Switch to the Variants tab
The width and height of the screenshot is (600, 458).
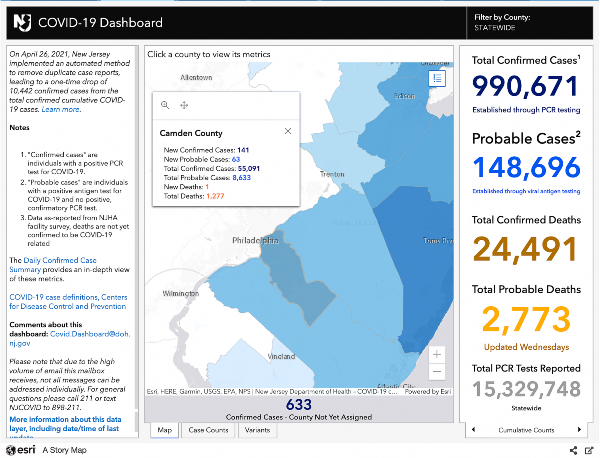258,430
